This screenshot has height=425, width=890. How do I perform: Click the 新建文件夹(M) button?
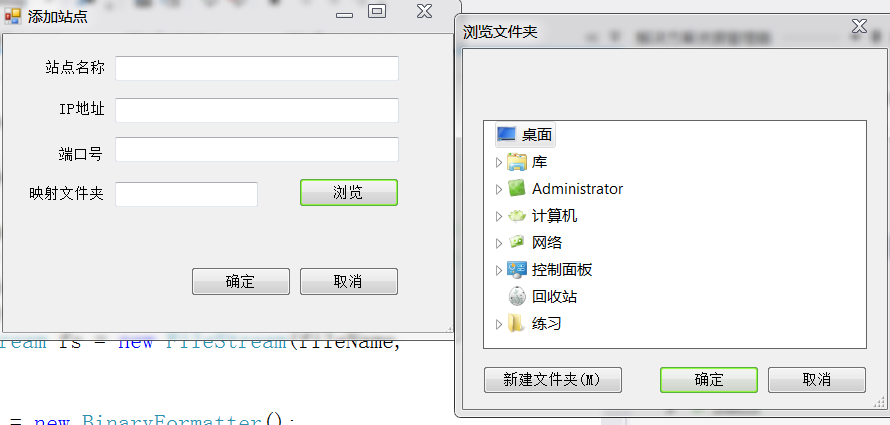pyautogui.click(x=553, y=380)
